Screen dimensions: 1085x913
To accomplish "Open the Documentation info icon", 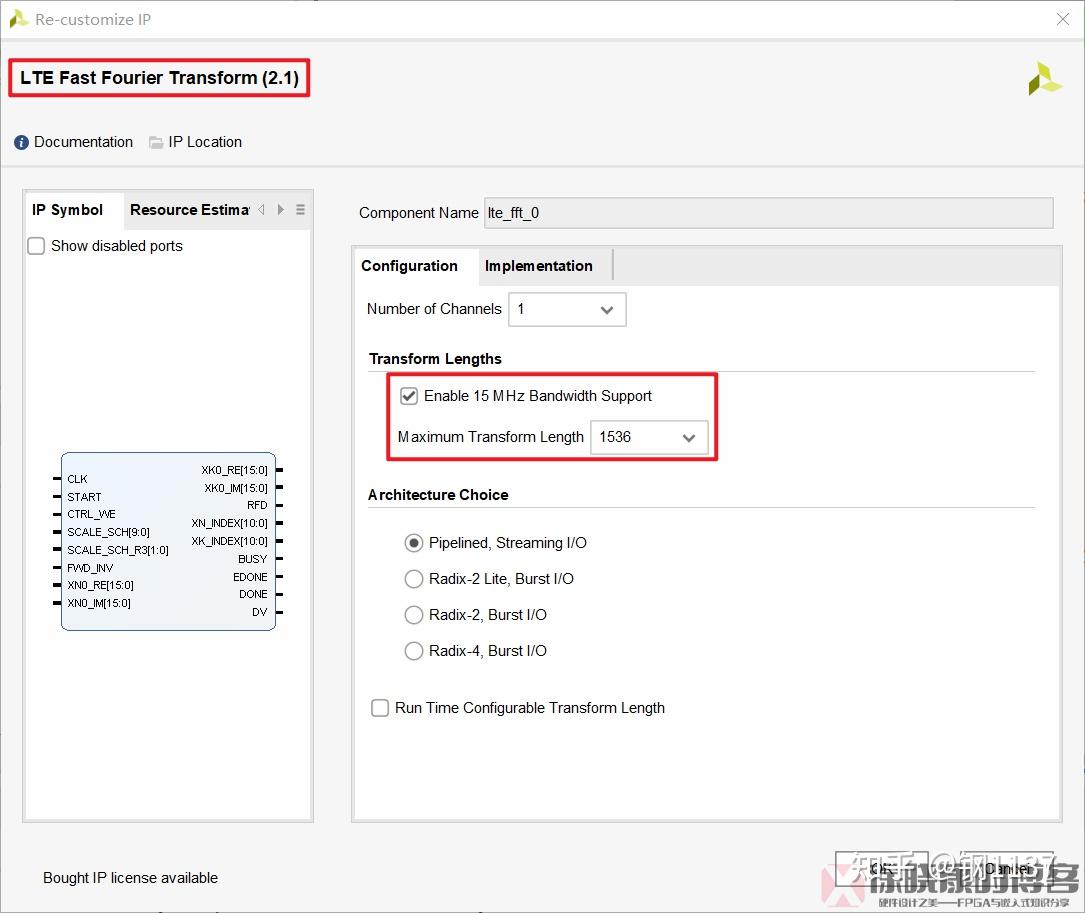I will [x=20, y=141].
